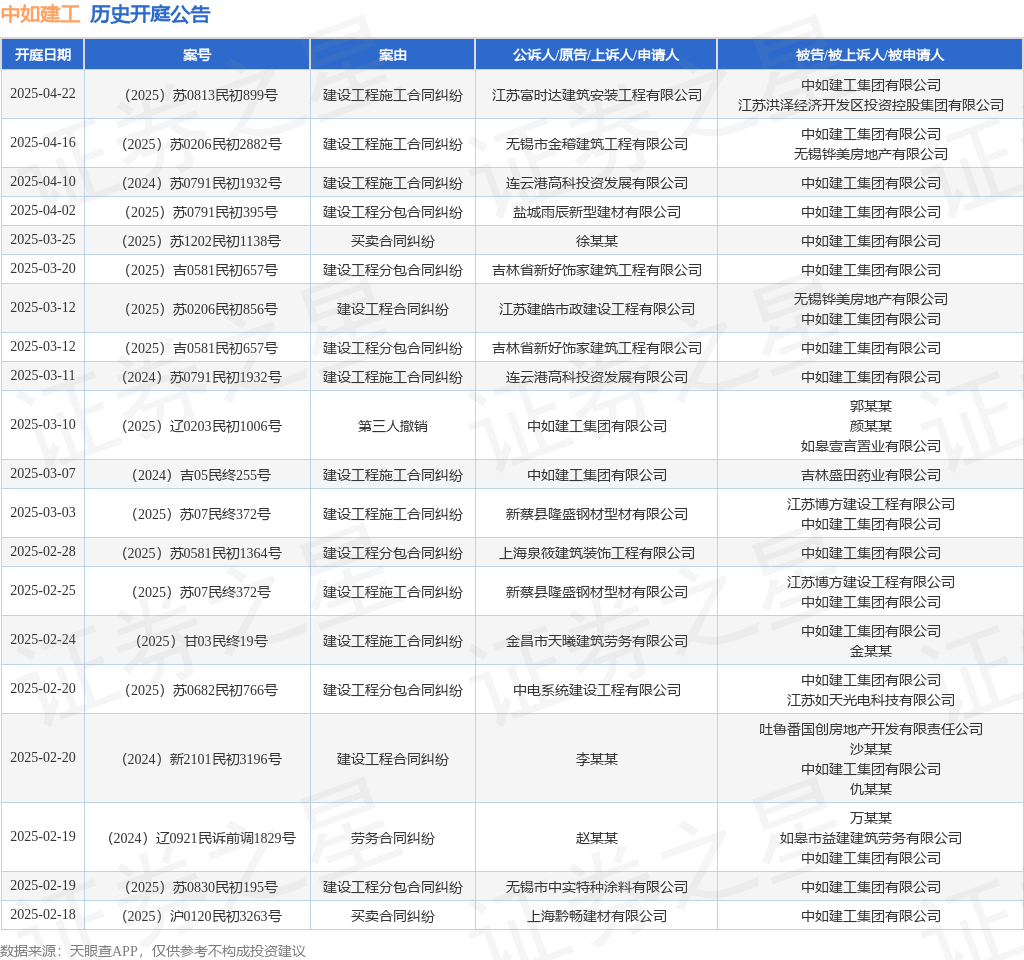Select case number (2025)苏0206民初856号
Viewport: 1024px width, 960px height.
201,309
